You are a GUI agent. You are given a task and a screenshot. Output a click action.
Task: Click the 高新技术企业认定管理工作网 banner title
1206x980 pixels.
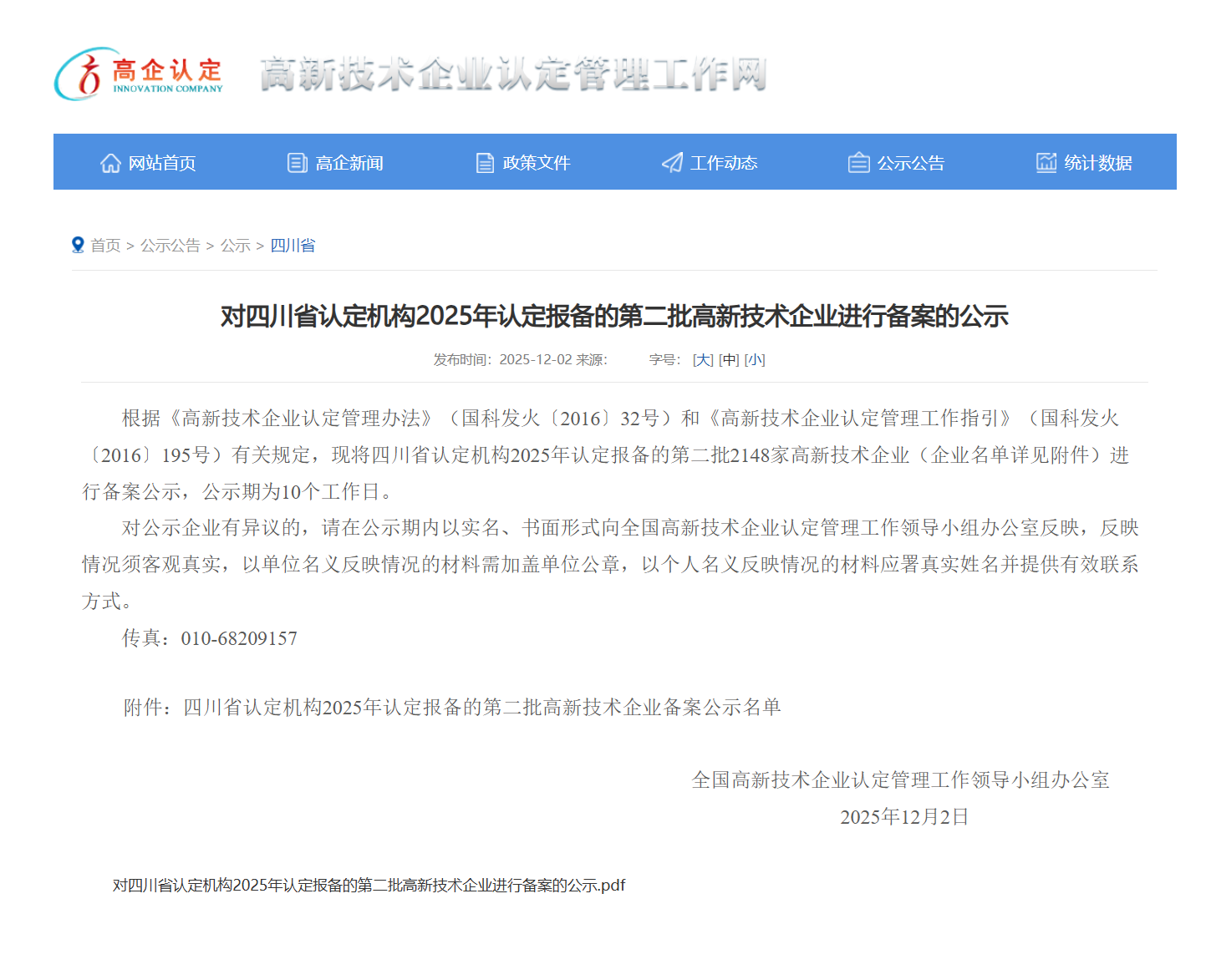pyautogui.click(x=513, y=74)
